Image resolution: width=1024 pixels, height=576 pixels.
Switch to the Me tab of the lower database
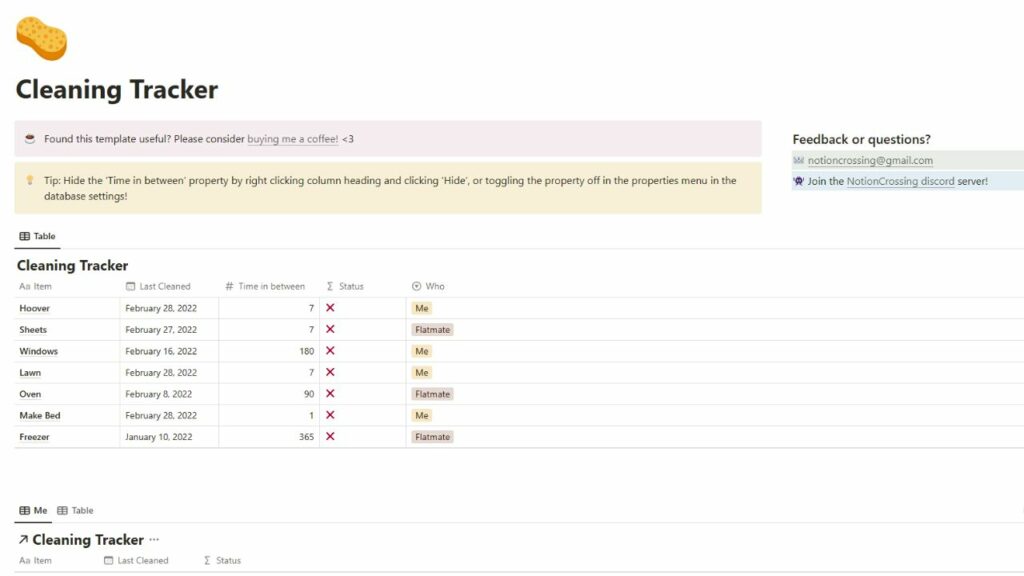(33, 510)
